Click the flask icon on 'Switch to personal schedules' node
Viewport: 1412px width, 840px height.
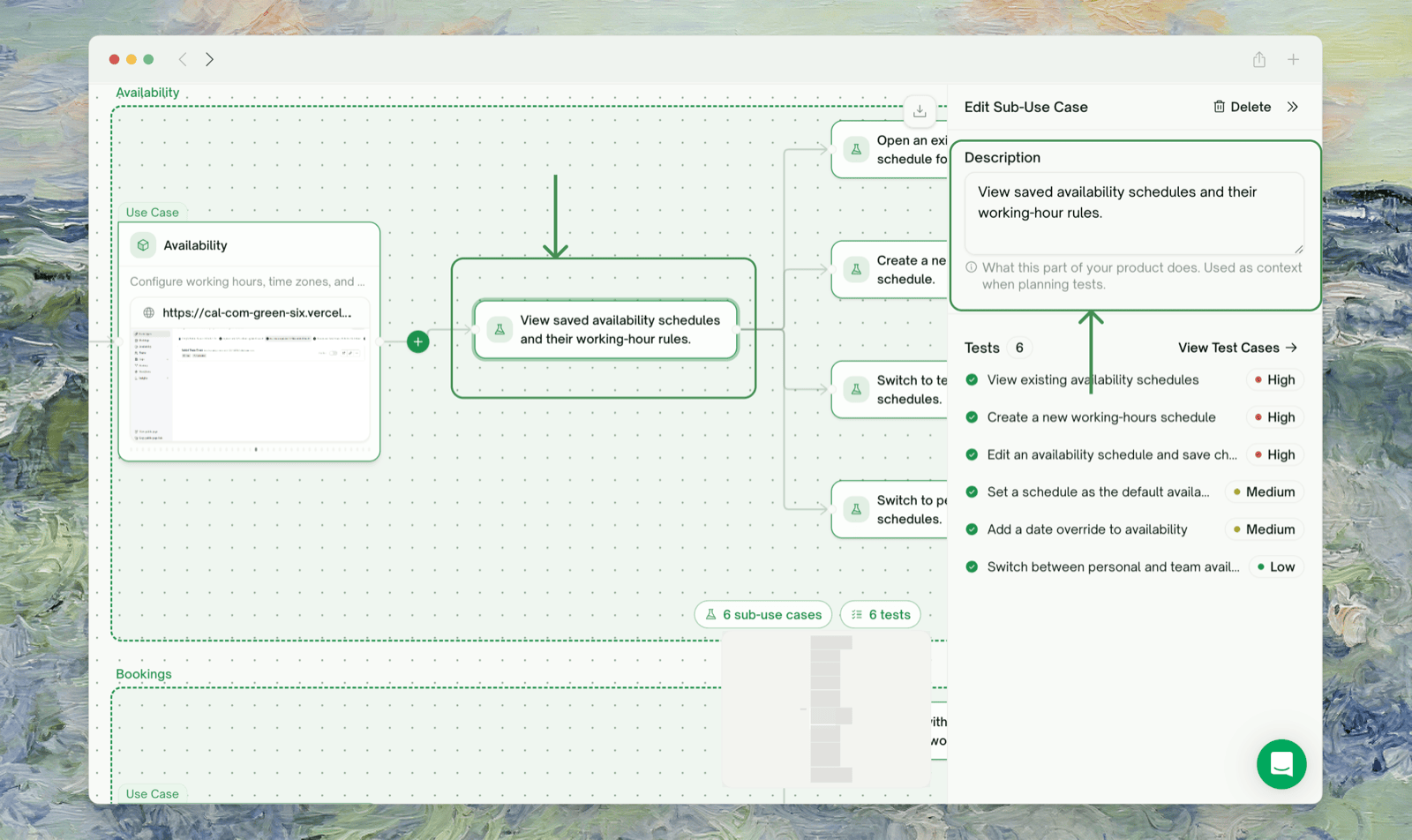(856, 509)
